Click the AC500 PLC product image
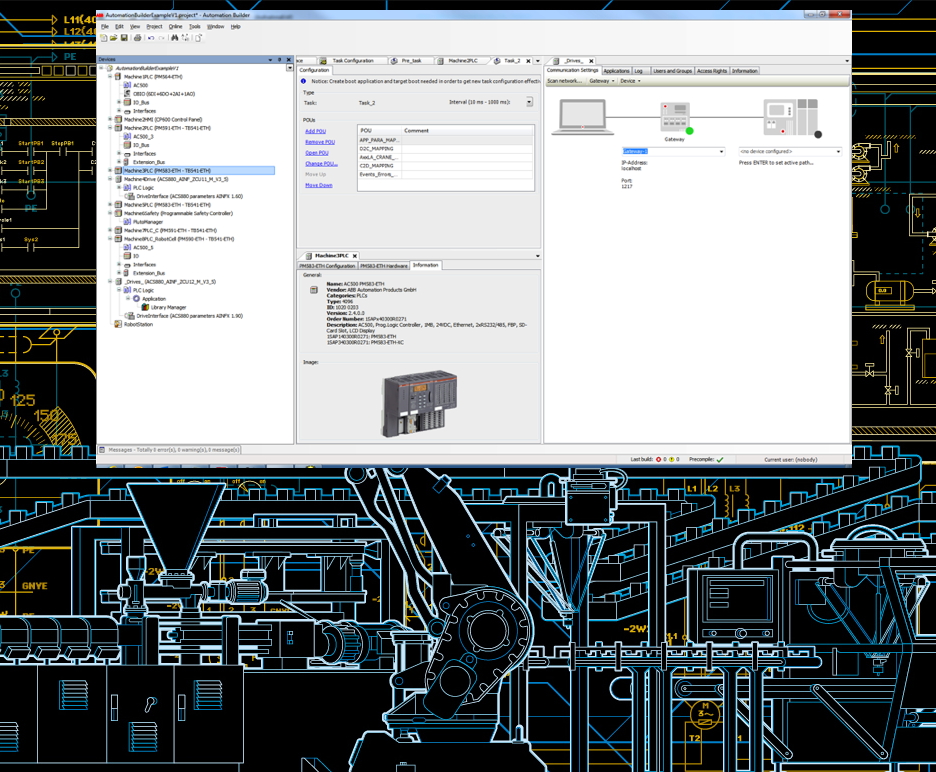 pyautogui.click(x=420, y=404)
